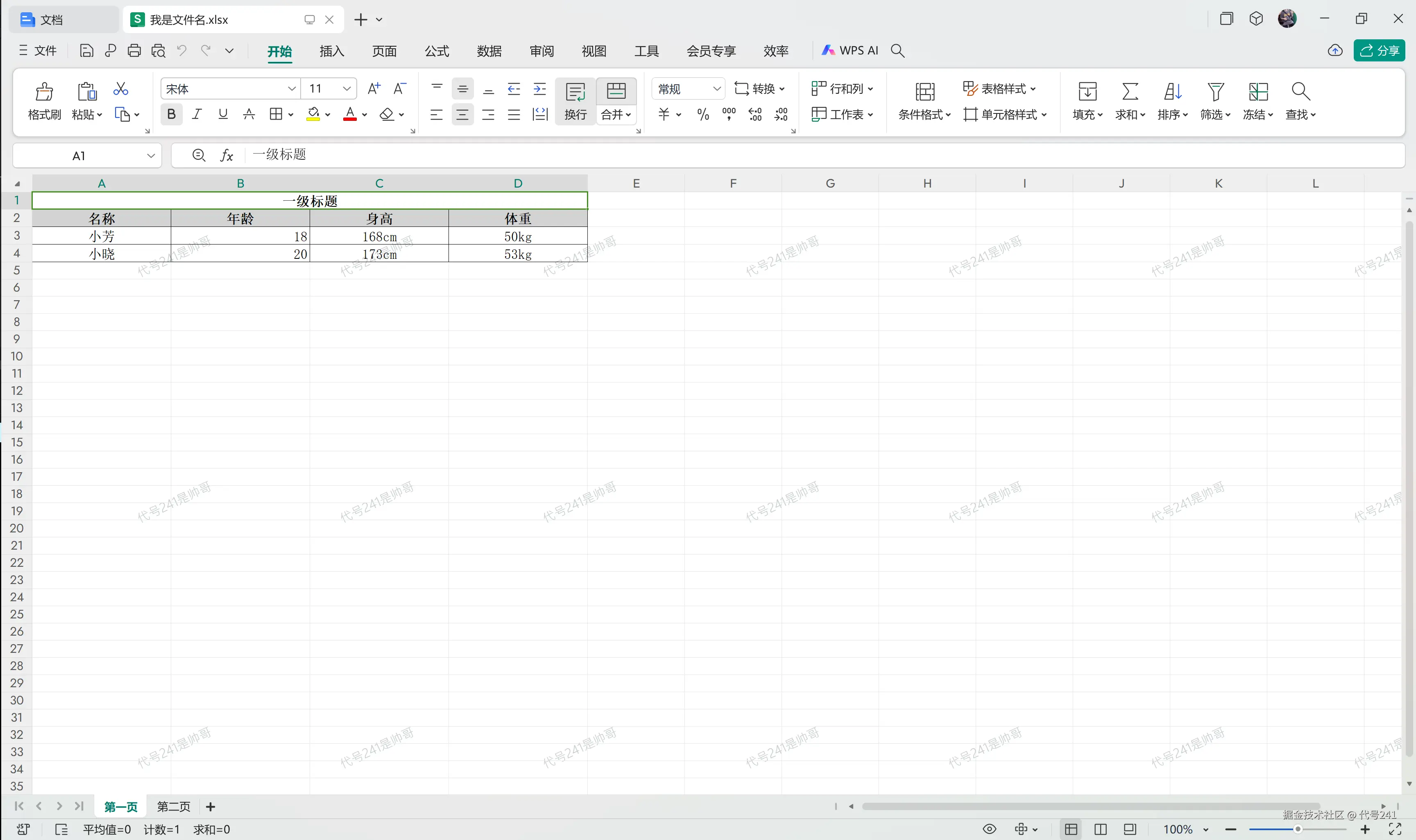The image size is (1416, 840).
Task: Open the Name Box dropdown arrow
Action: [x=151, y=156]
